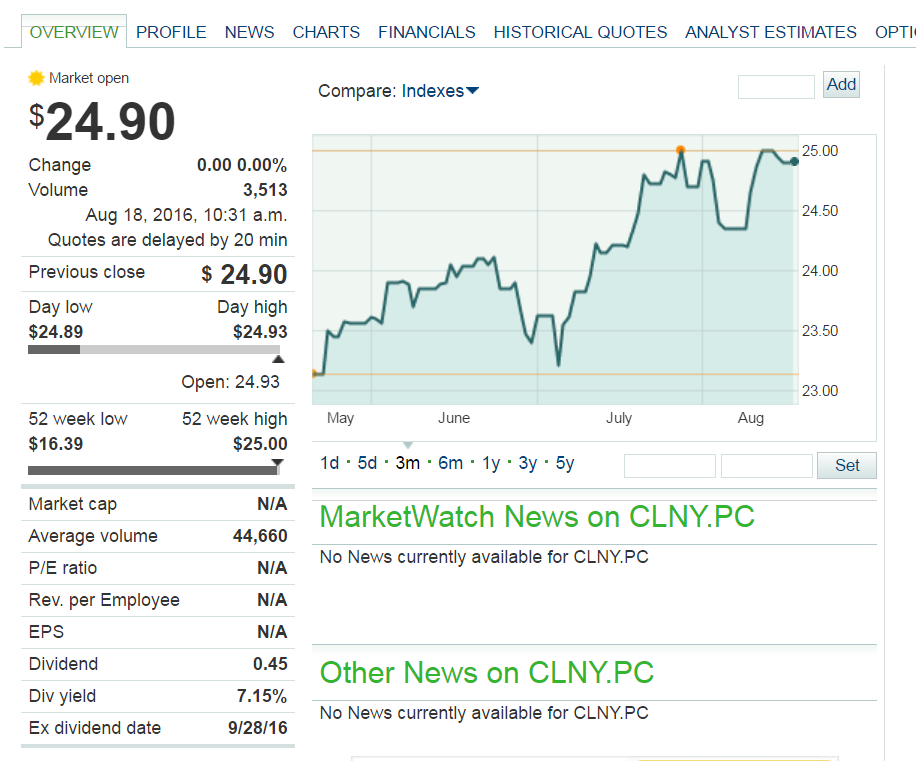
Task: Open the Historical Quotes tab
Action: [x=580, y=32]
